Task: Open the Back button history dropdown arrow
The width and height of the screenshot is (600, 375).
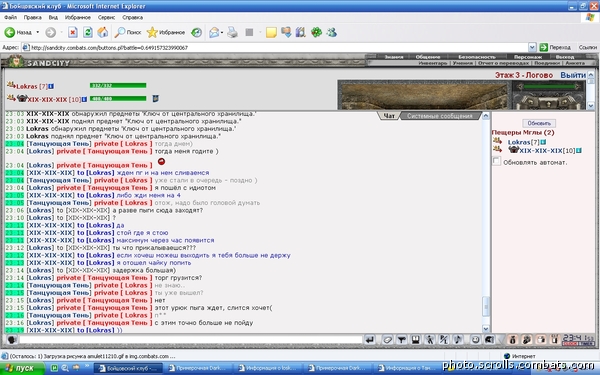Action: (38, 33)
